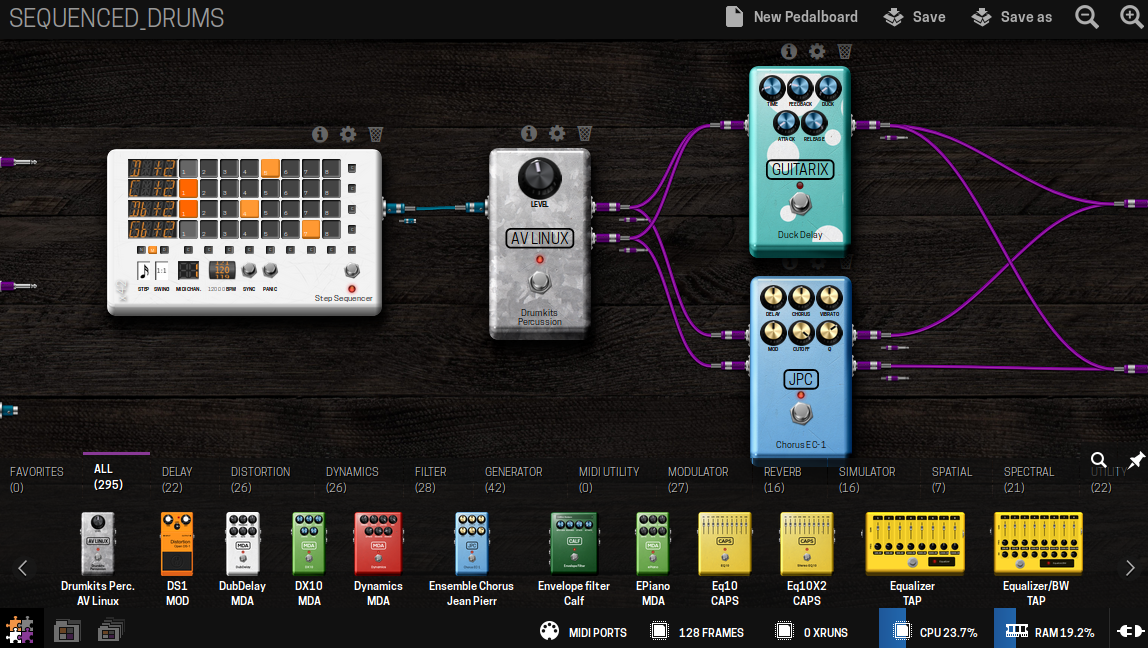The width and height of the screenshot is (1148, 648).
Task: Open plugin search magnifier icon
Action: [1099, 460]
